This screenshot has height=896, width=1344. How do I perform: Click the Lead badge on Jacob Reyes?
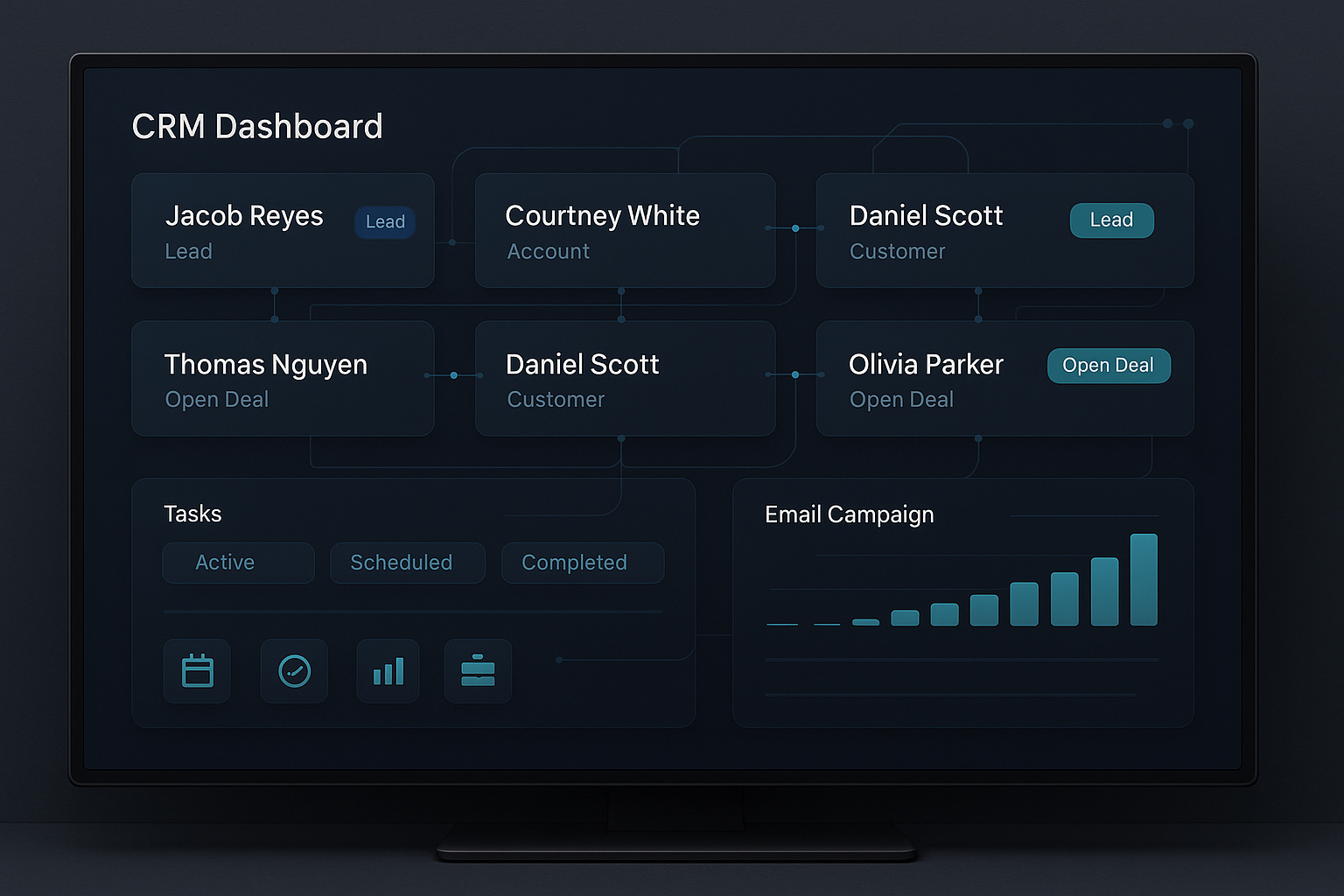click(x=384, y=221)
